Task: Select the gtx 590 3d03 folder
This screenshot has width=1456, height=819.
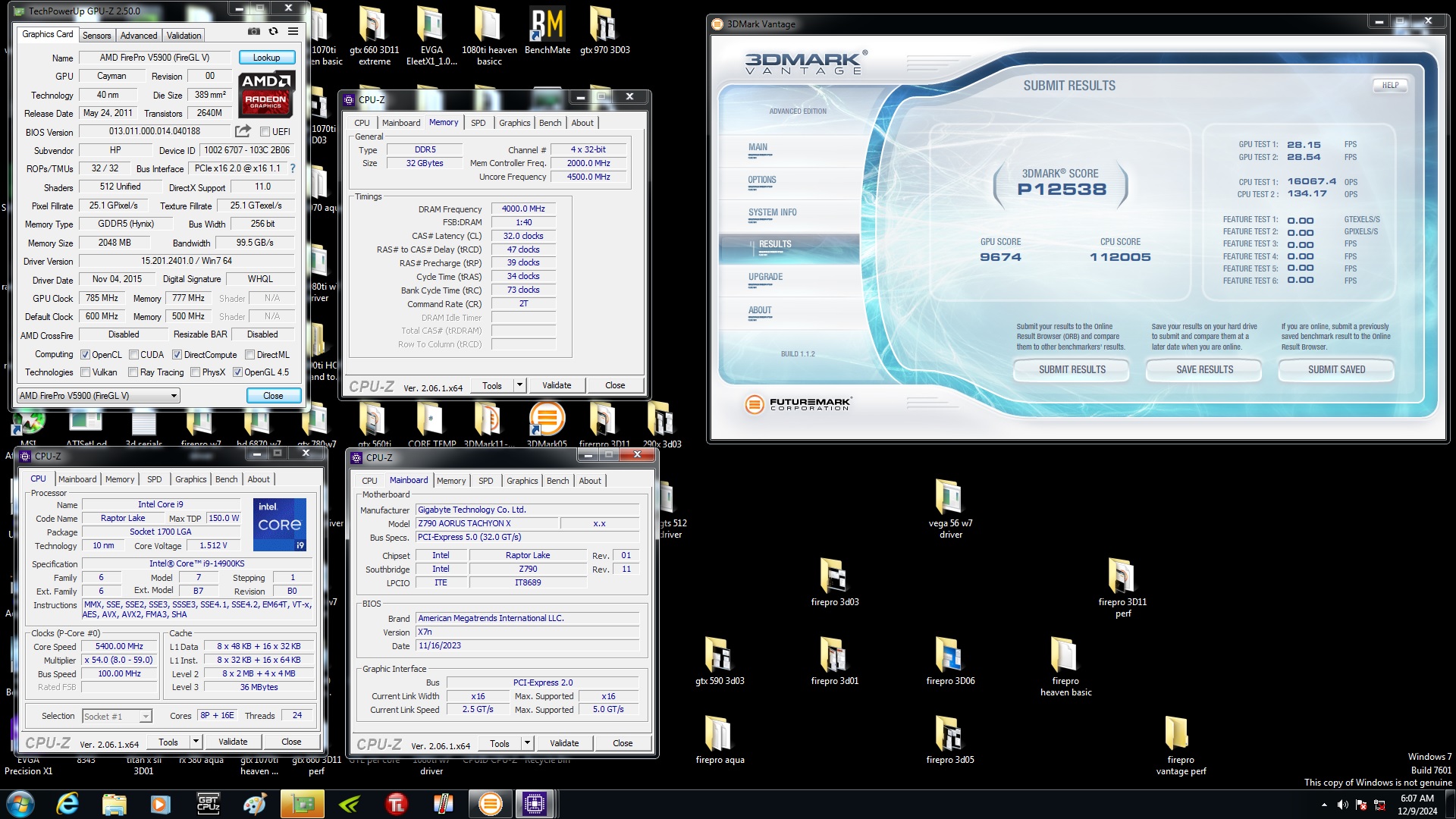Action: (719, 661)
